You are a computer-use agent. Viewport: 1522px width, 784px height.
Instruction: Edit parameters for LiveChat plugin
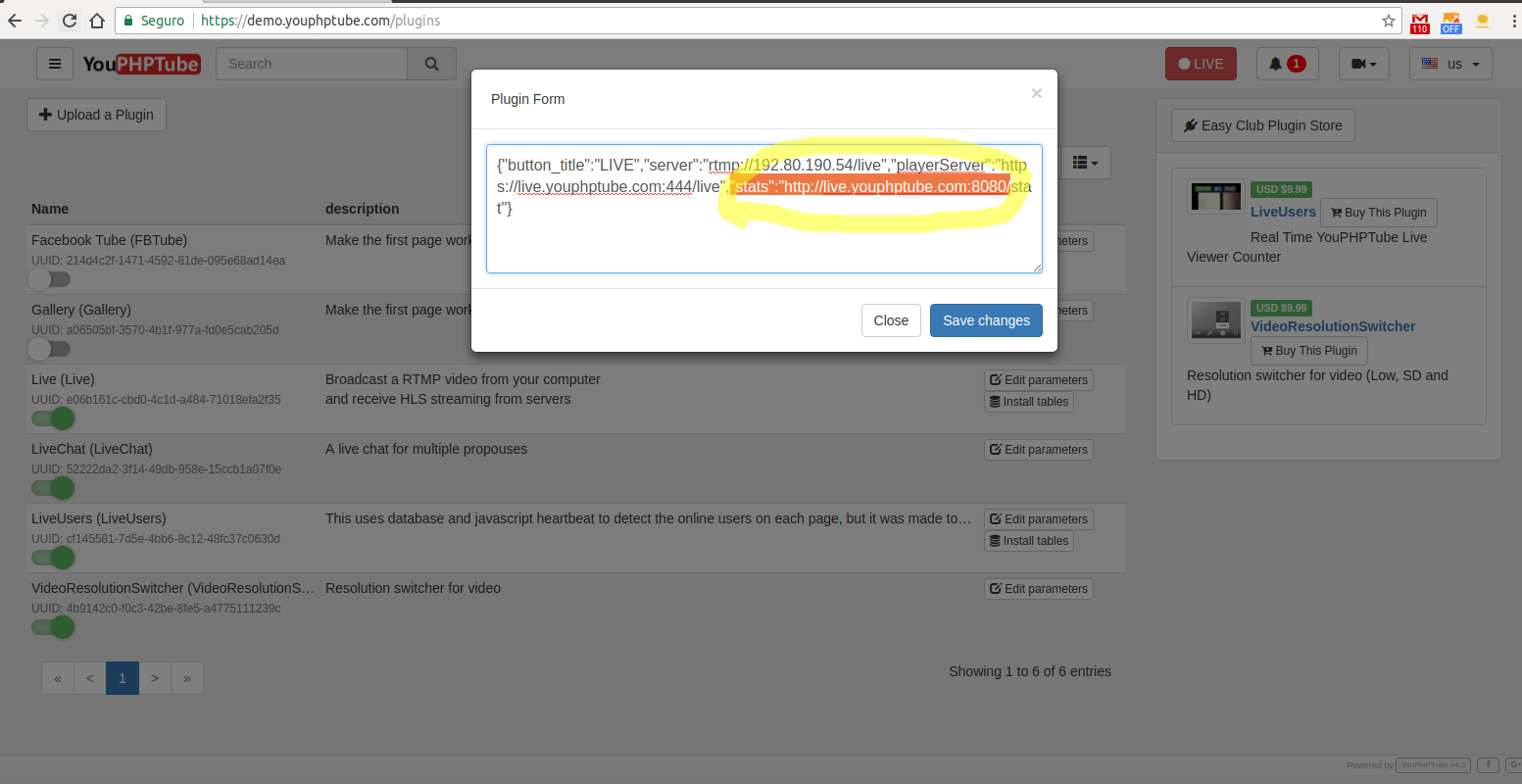pos(1039,450)
